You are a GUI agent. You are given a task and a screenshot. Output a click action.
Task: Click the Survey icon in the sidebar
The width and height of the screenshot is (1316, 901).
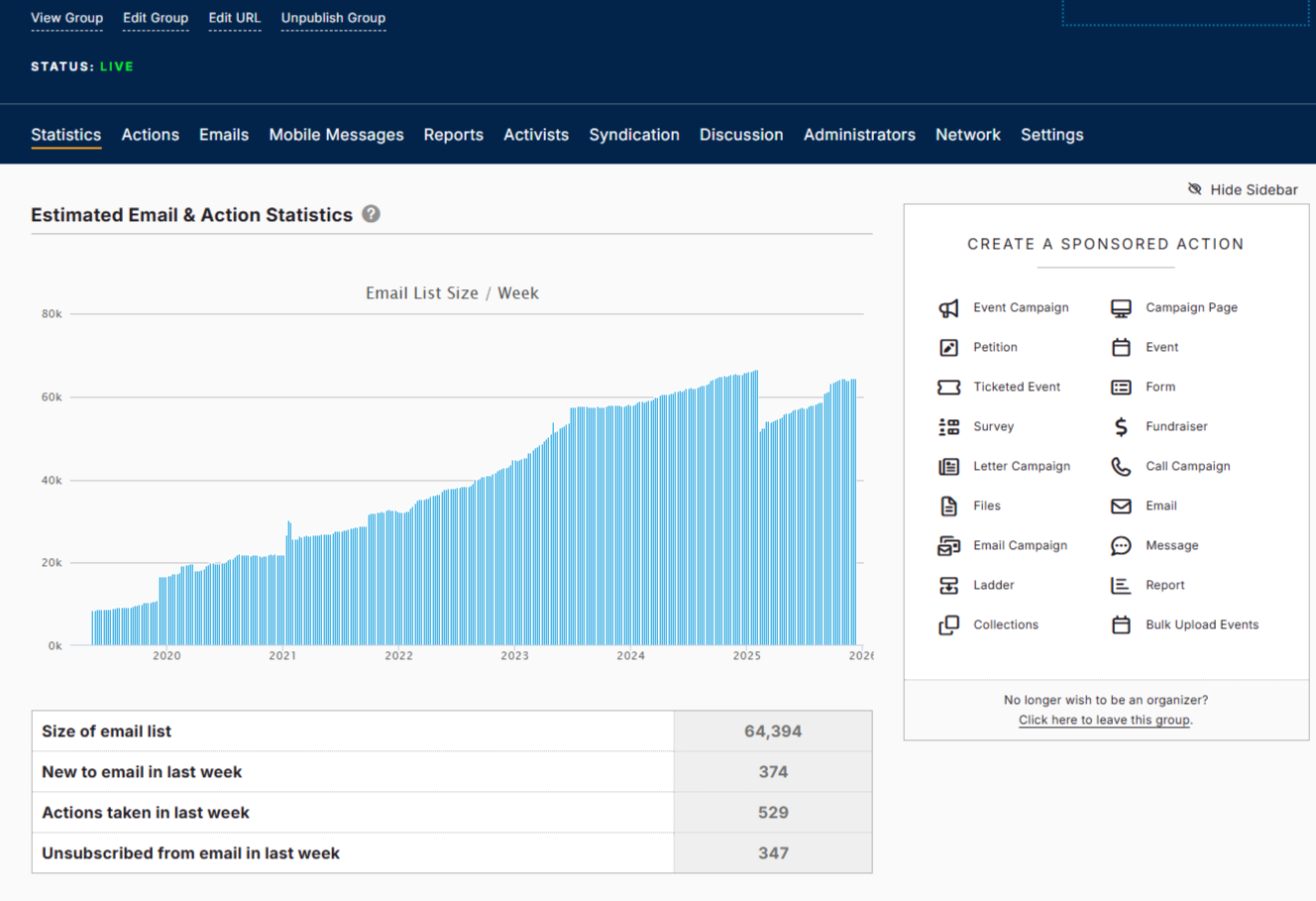(949, 426)
